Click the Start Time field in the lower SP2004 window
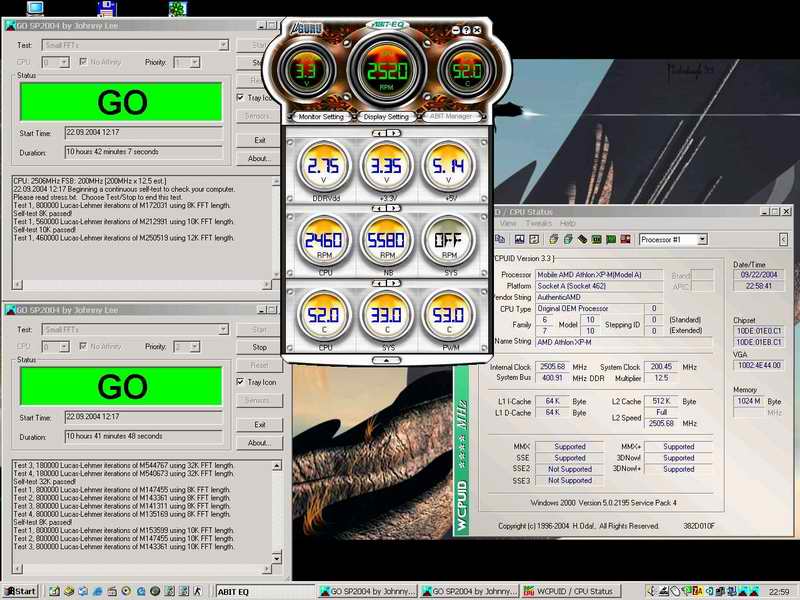This screenshot has height=600, width=800. pyautogui.click(x=144, y=417)
